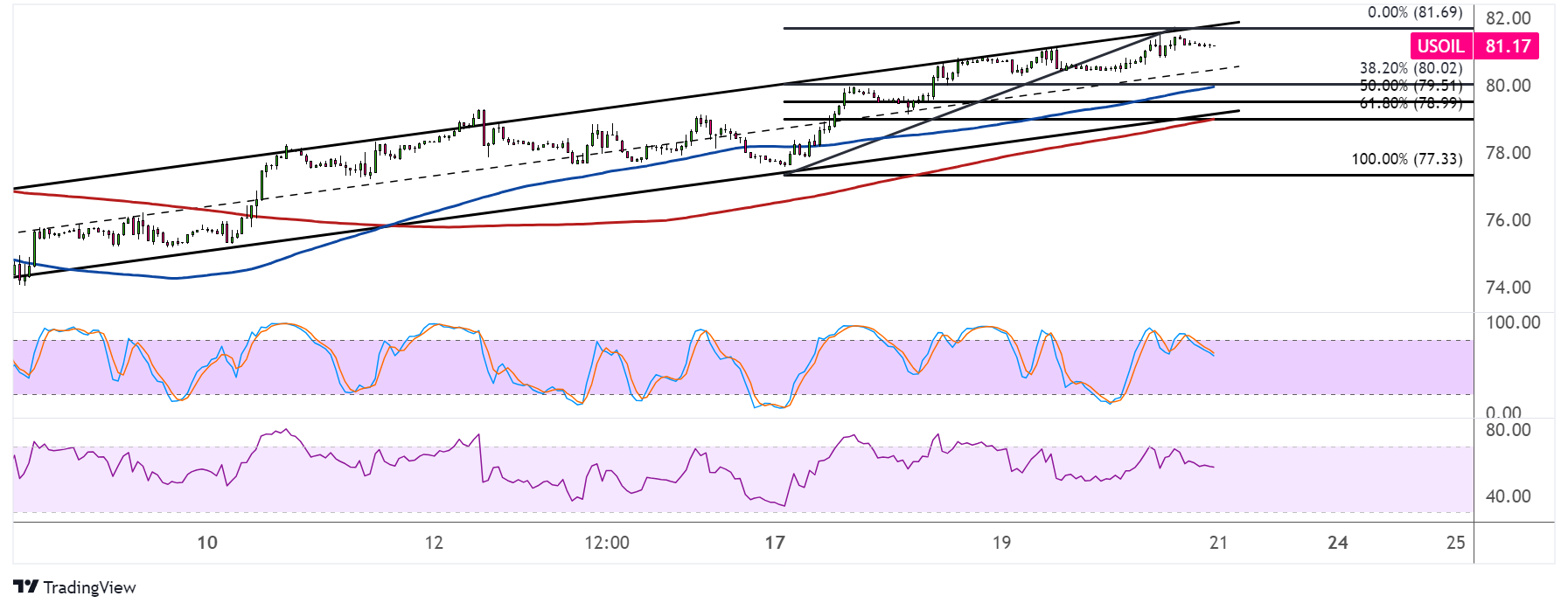Select the 38.20% (80.02) Fibonacci label
This screenshot has height=610, width=1568.
pos(1411,68)
